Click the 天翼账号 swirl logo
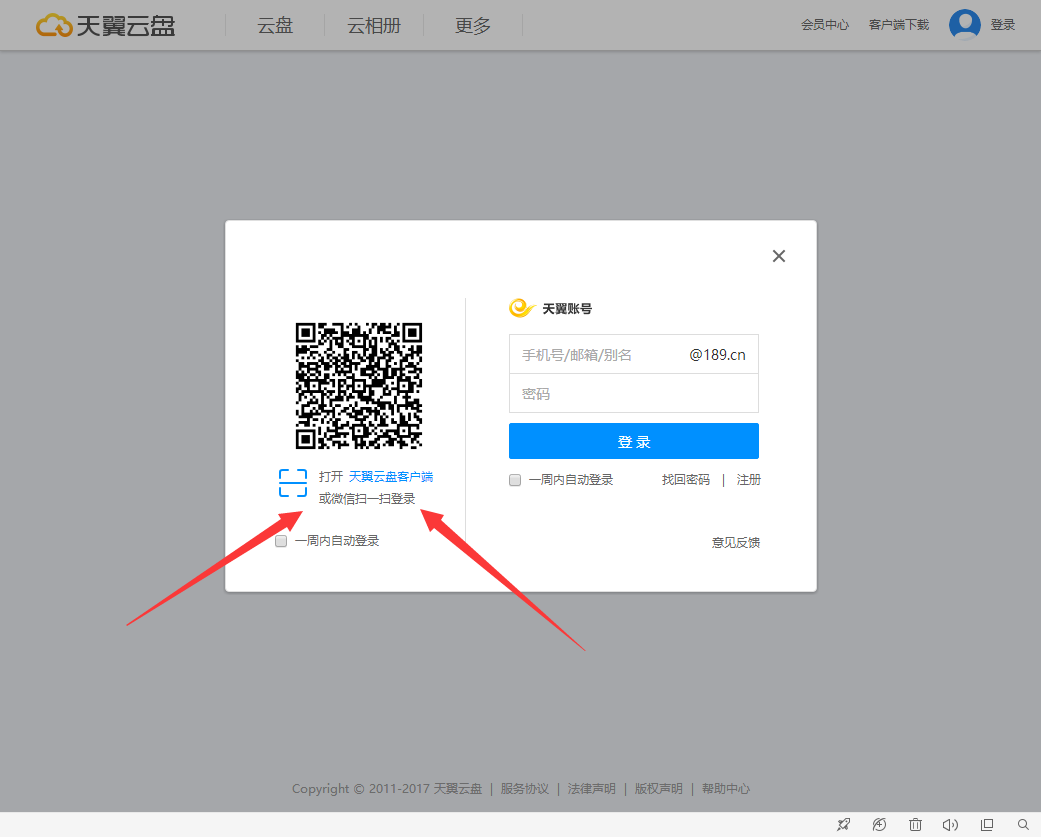Screen dimensions: 1041x837 pyautogui.click(x=522, y=308)
